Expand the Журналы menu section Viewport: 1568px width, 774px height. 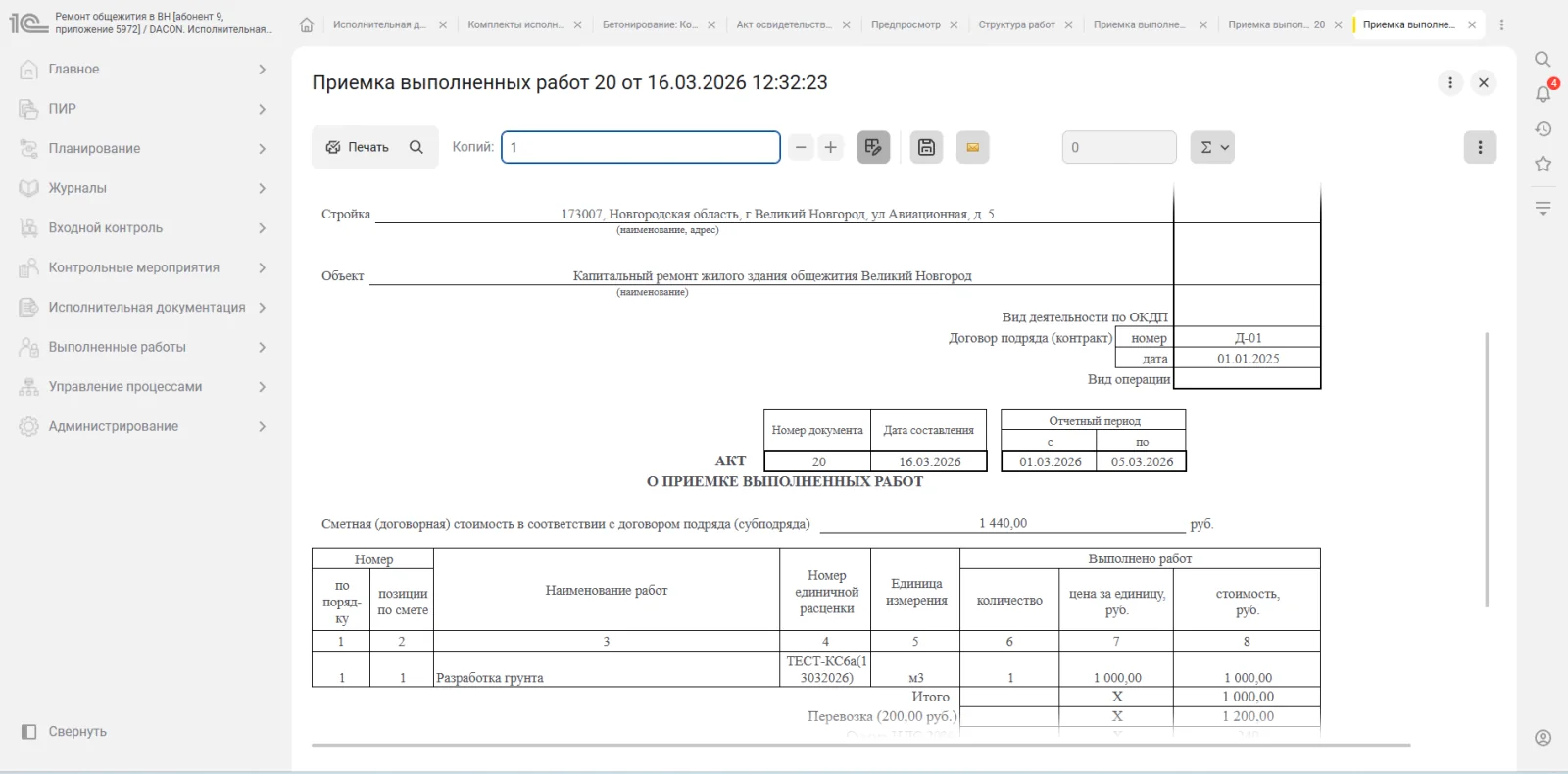(143, 188)
